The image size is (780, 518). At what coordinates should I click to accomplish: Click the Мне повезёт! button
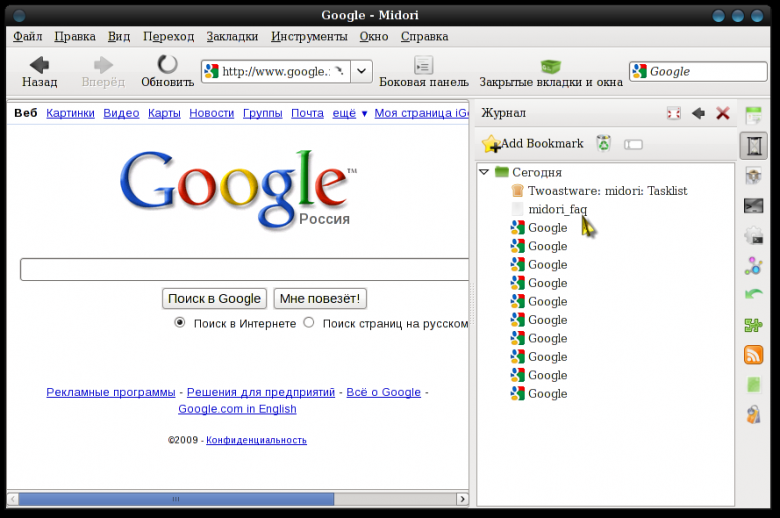[x=320, y=299]
